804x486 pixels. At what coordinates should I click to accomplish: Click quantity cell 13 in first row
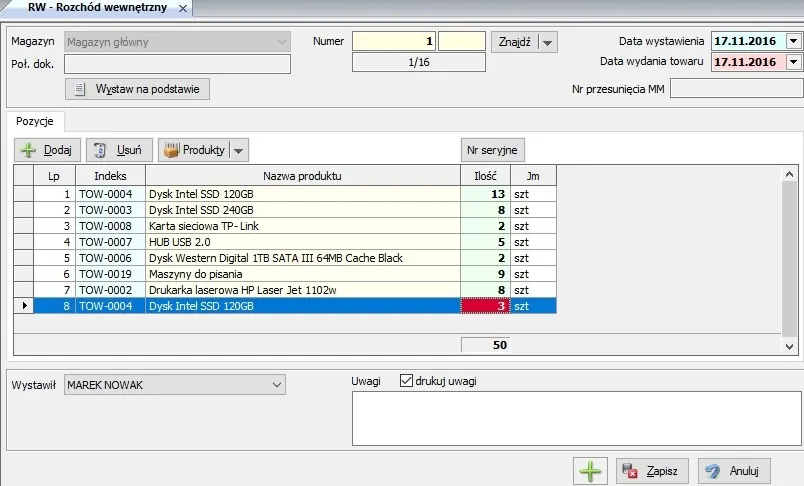(486, 194)
